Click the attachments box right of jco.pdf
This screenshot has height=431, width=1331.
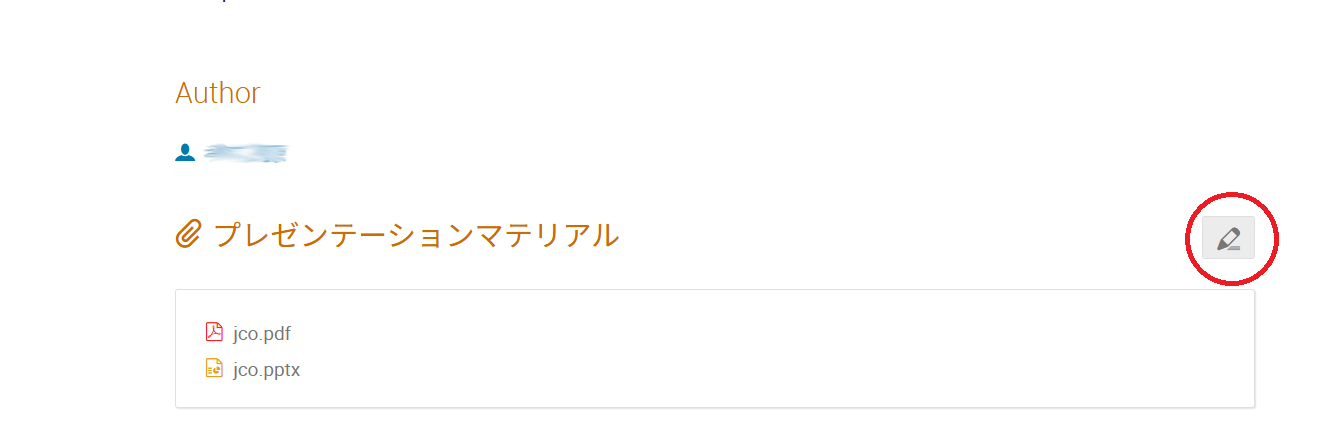click(700, 334)
